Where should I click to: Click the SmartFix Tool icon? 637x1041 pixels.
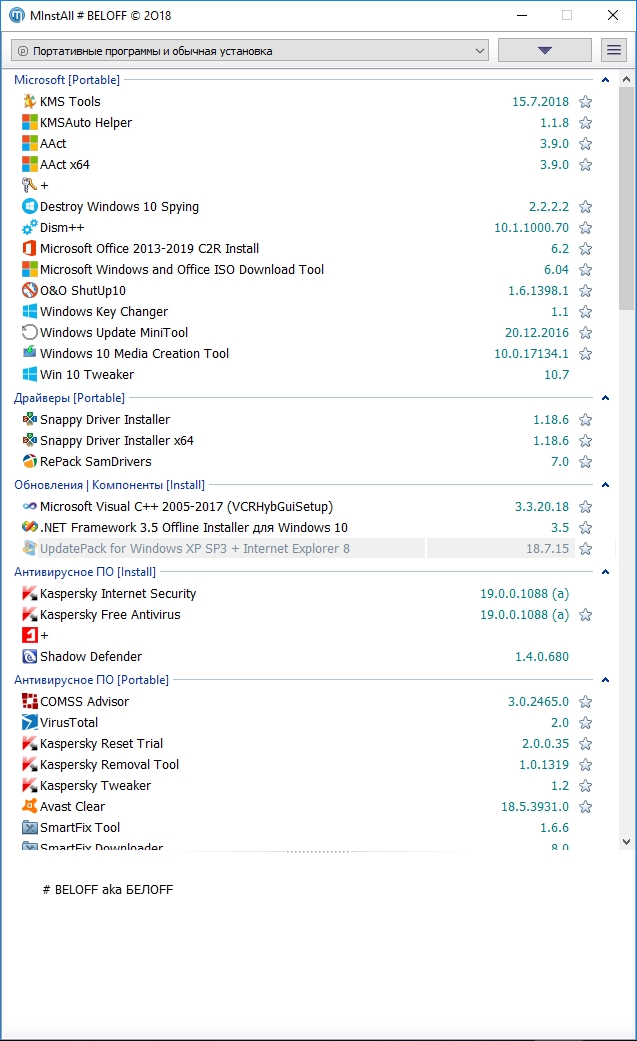pyautogui.click(x=29, y=828)
